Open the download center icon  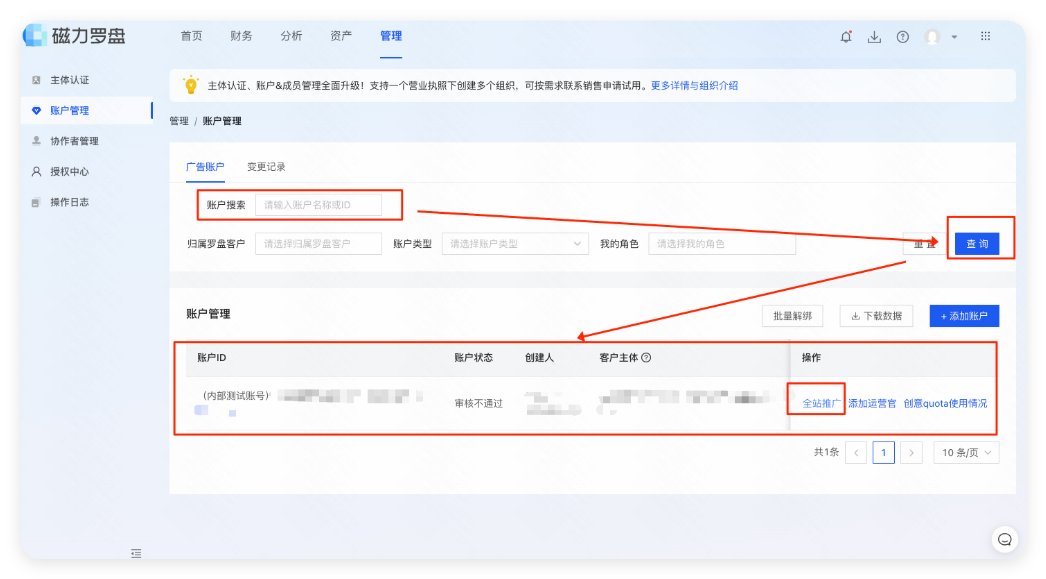(x=874, y=37)
